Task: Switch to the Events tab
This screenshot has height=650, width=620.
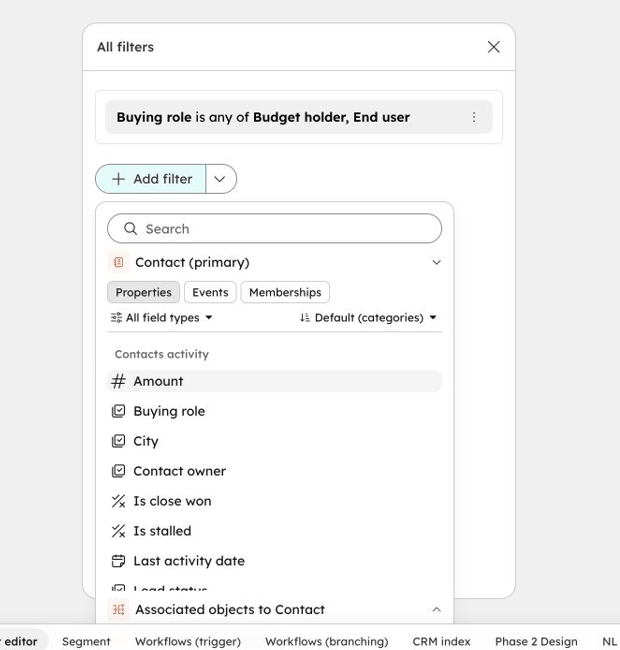Action: 210,292
